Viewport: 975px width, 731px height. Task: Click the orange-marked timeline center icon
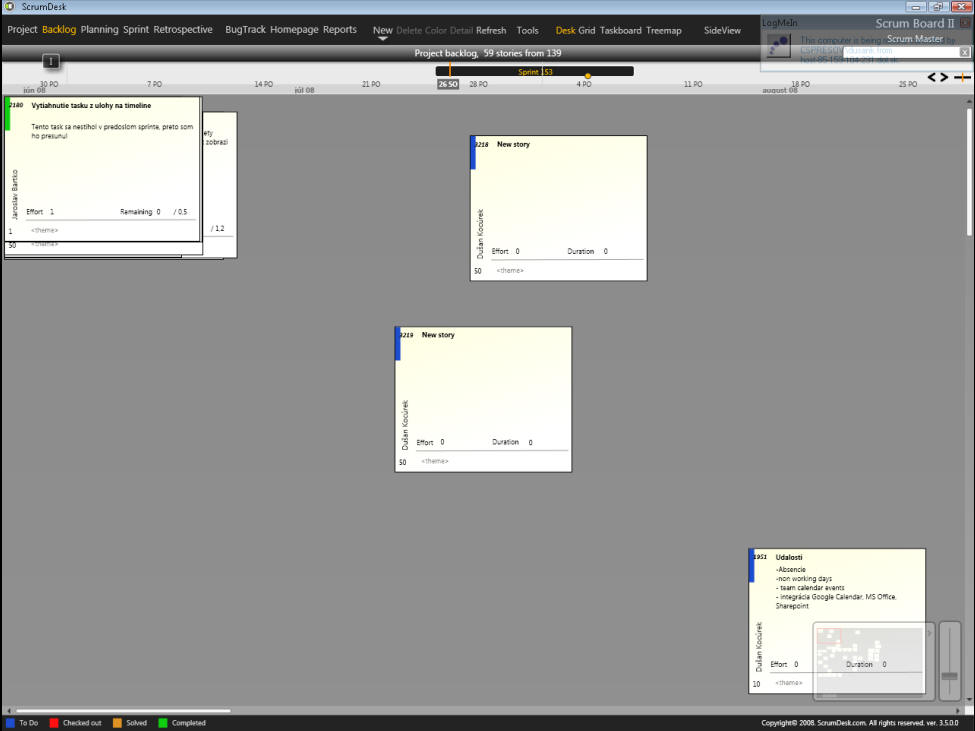tap(962, 77)
